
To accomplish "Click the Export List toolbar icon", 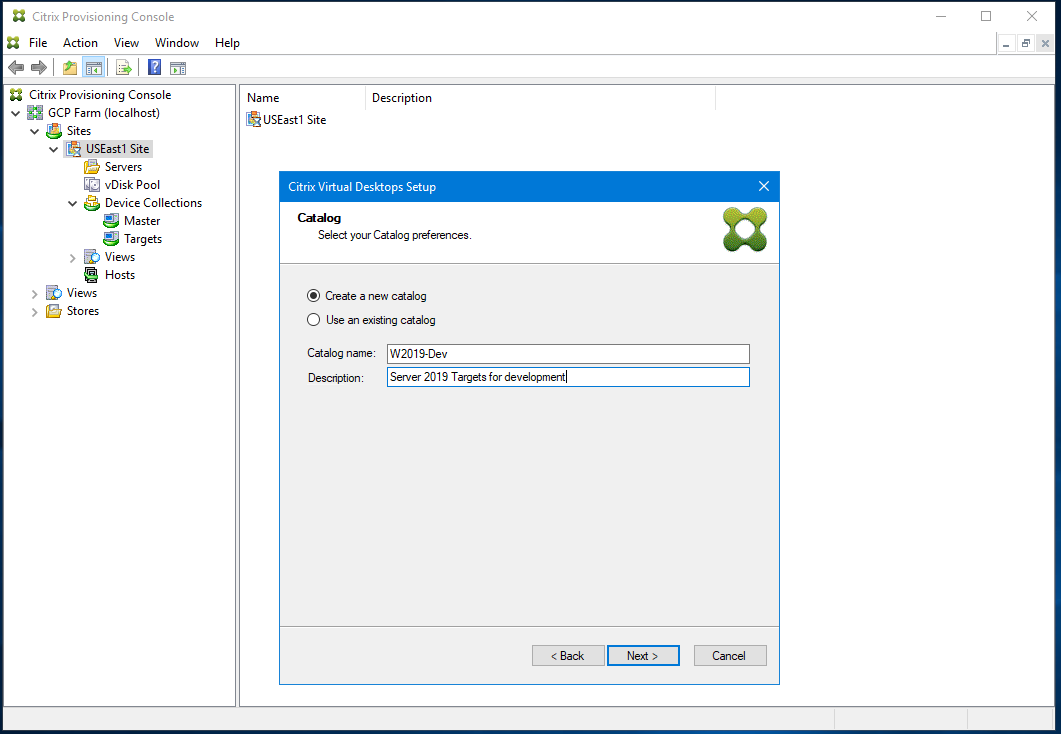I will 123,67.
